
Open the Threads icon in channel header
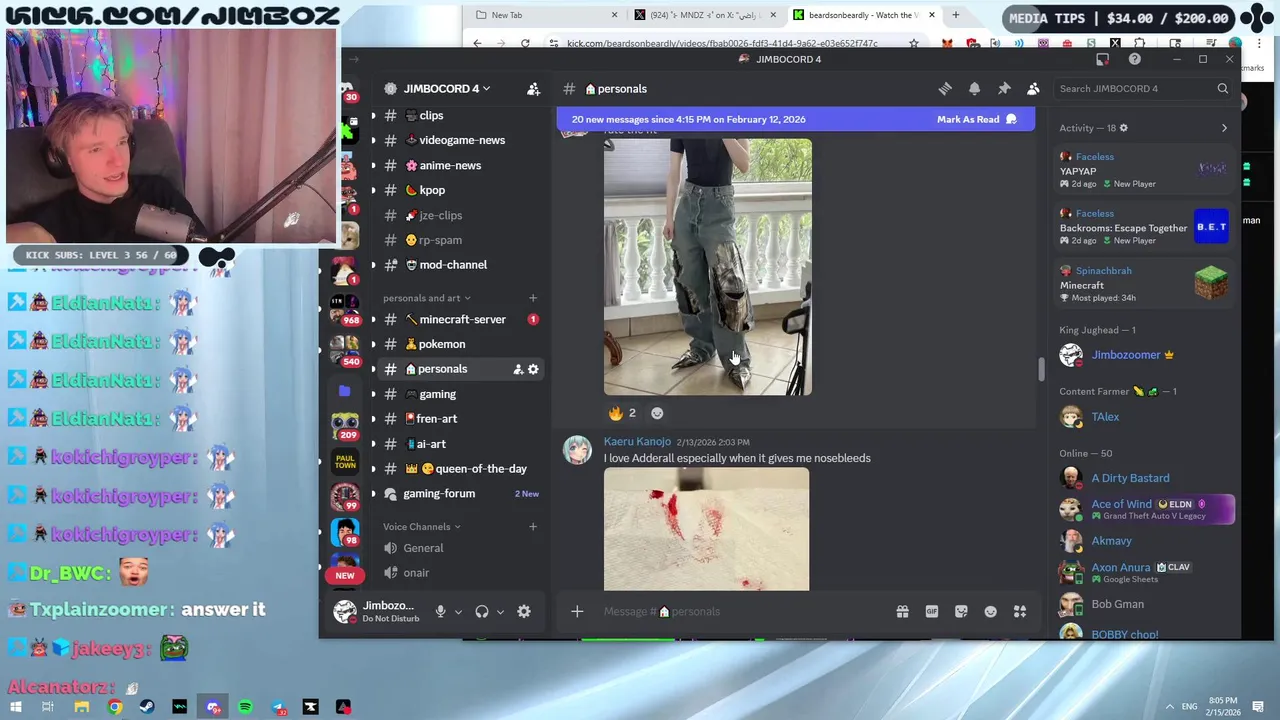tap(945, 89)
